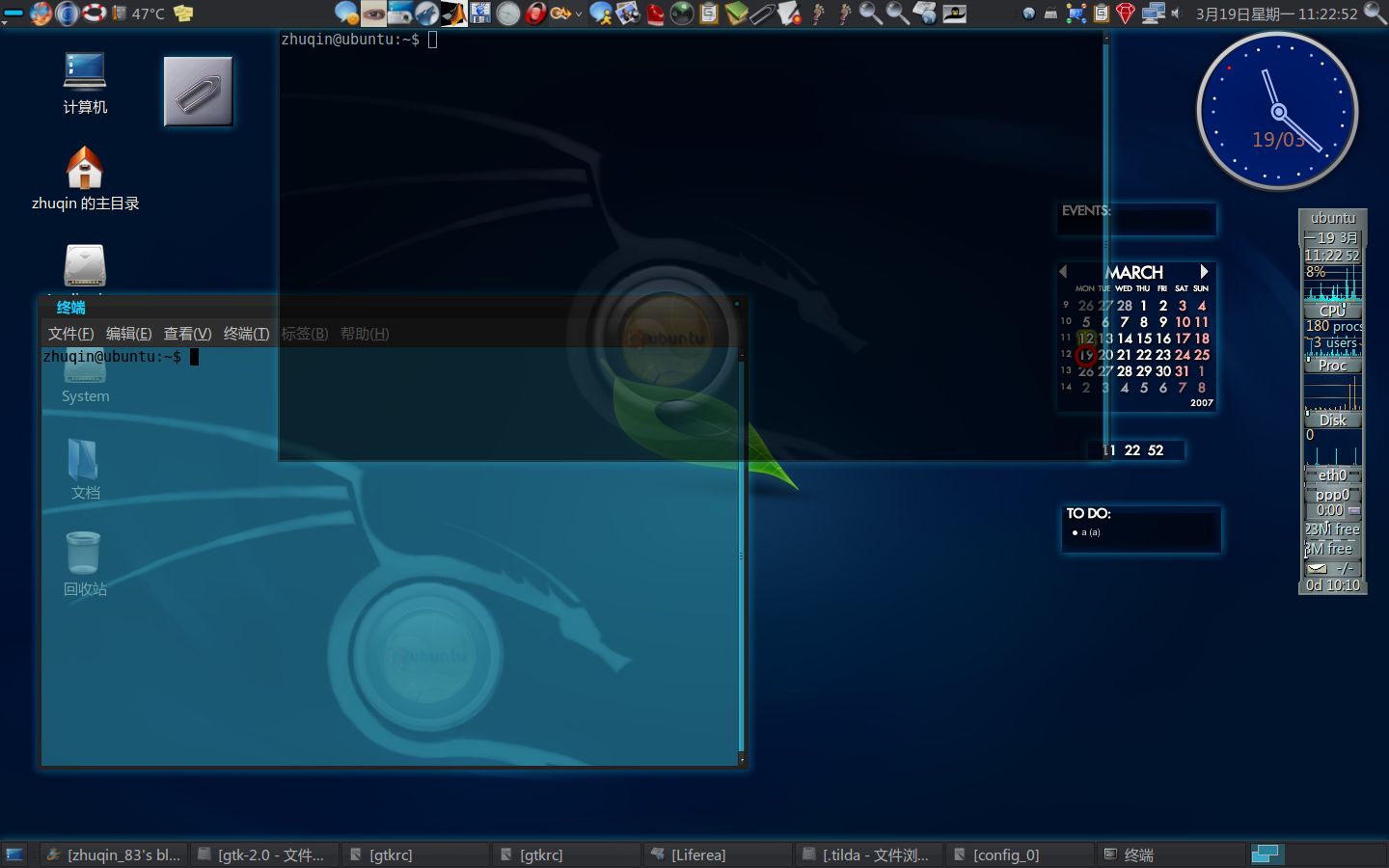The image size is (1389, 868).
Task: Click the analog clock desklet
Action: tap(1278, 111)
